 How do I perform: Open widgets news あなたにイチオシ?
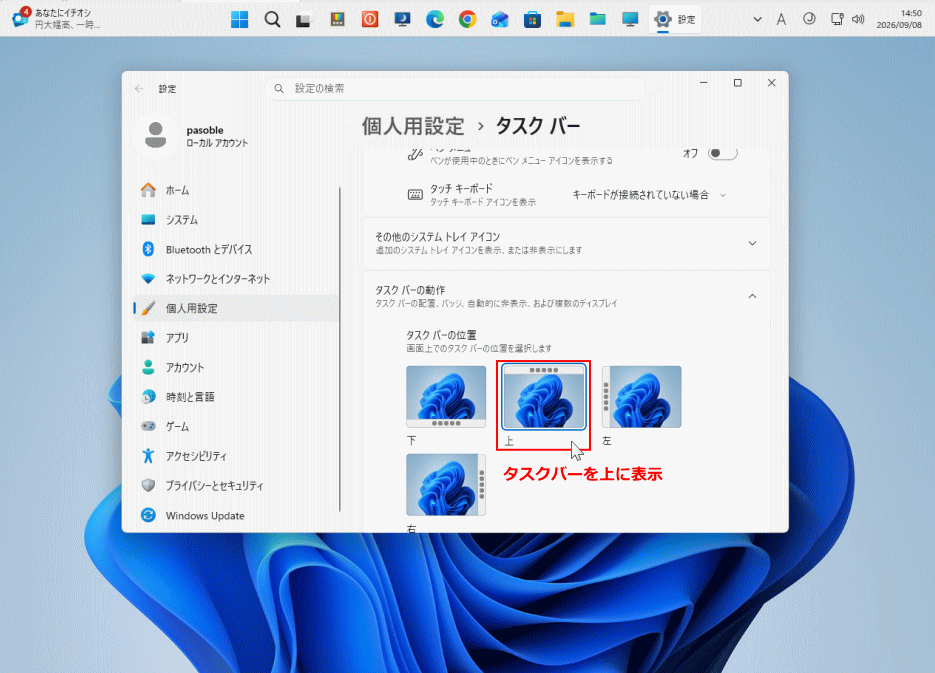point(58,18)
